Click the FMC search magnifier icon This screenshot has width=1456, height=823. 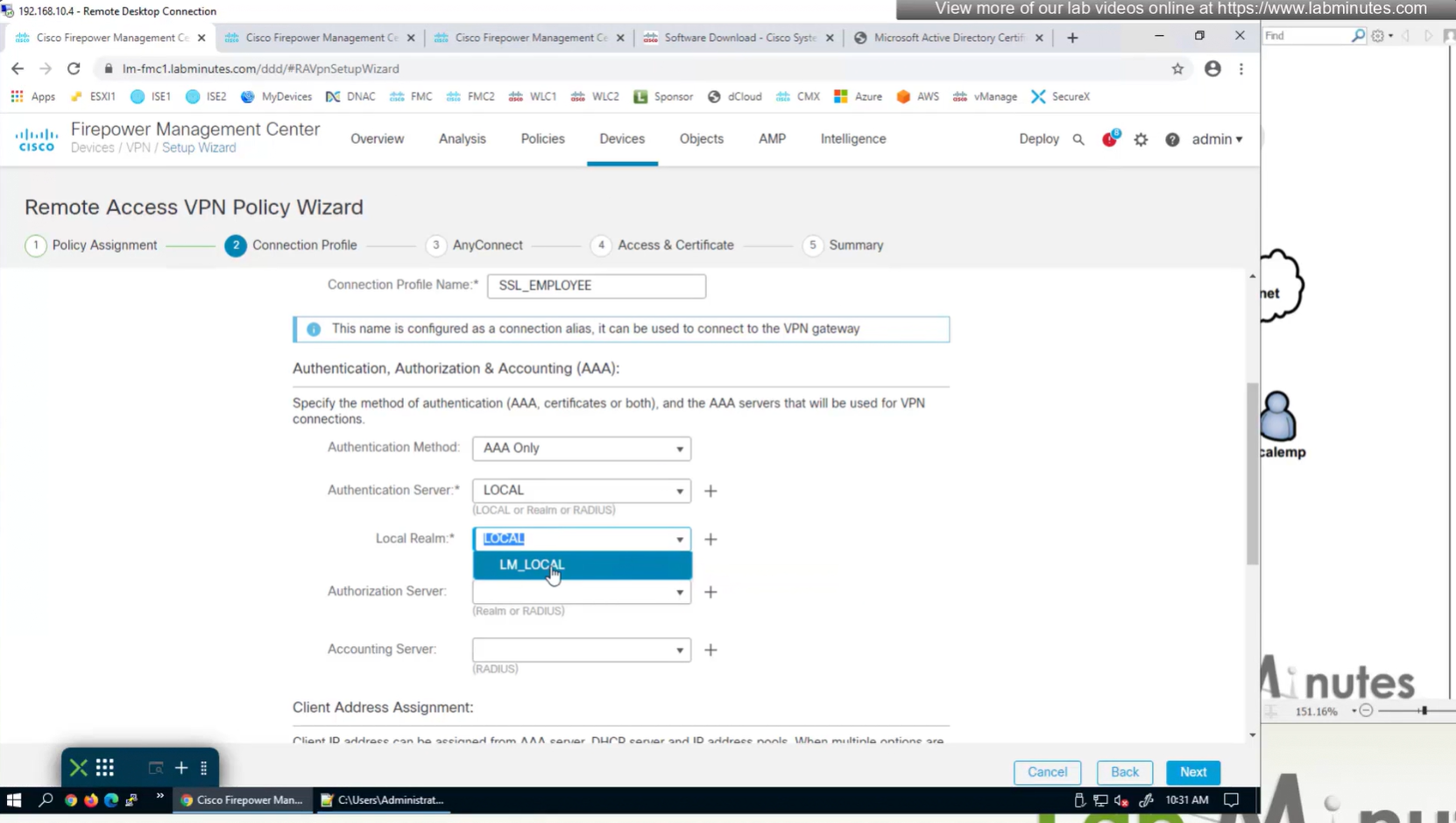click(1078, 139)
